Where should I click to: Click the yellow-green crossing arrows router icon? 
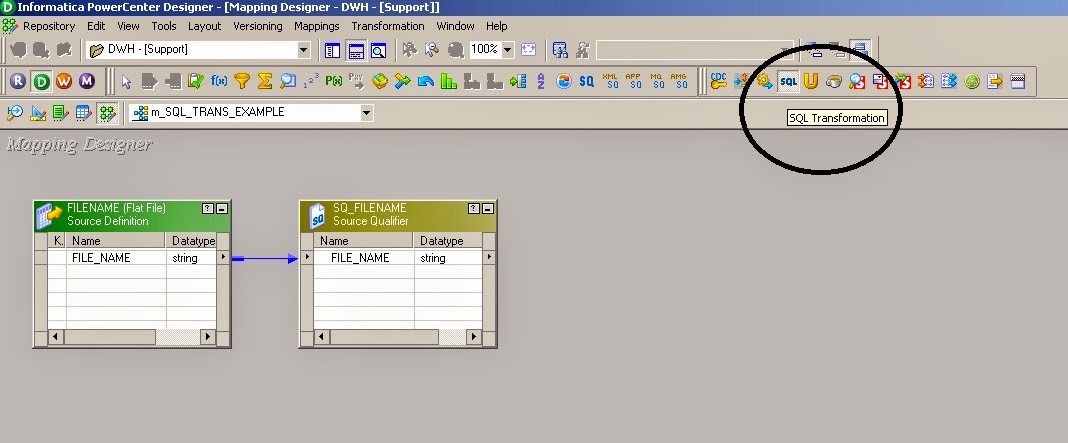click(403, 81)
